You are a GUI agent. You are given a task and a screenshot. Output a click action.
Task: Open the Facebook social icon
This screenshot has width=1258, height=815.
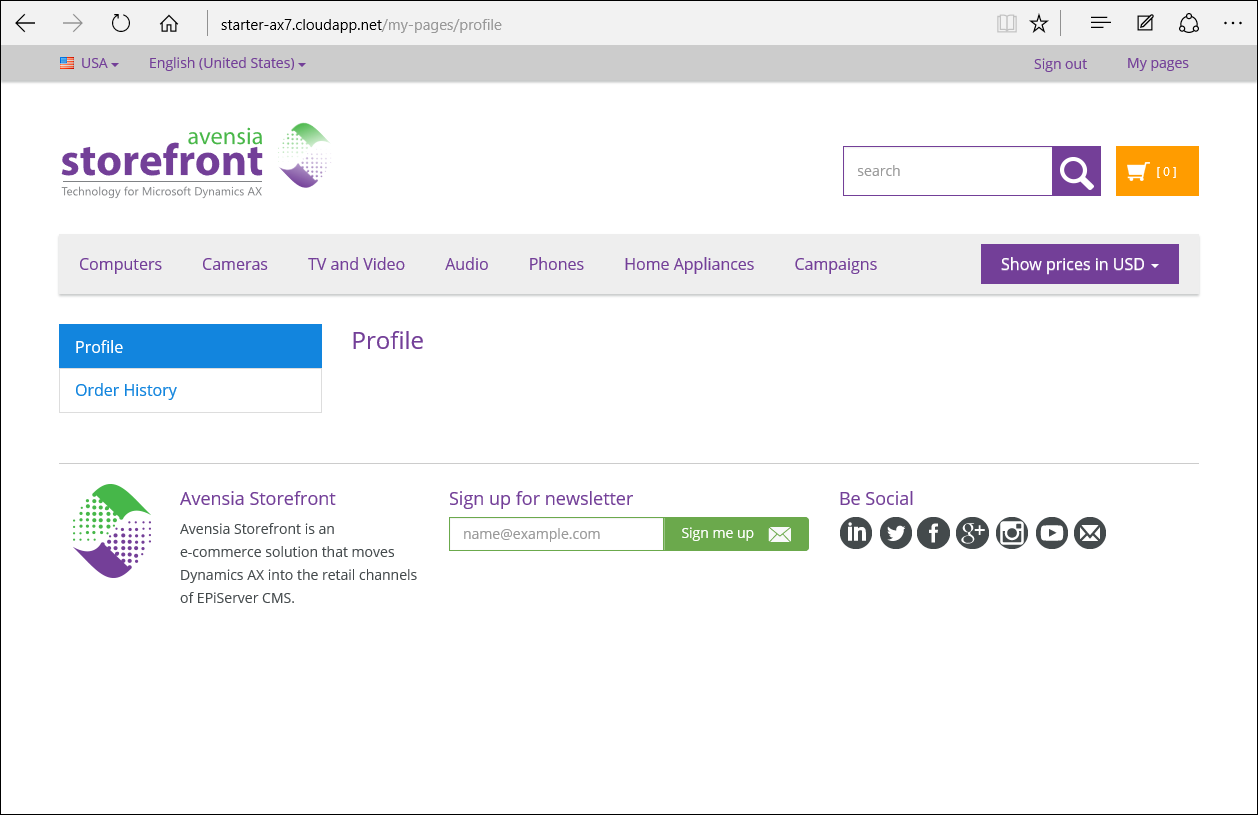click(934, 533)
